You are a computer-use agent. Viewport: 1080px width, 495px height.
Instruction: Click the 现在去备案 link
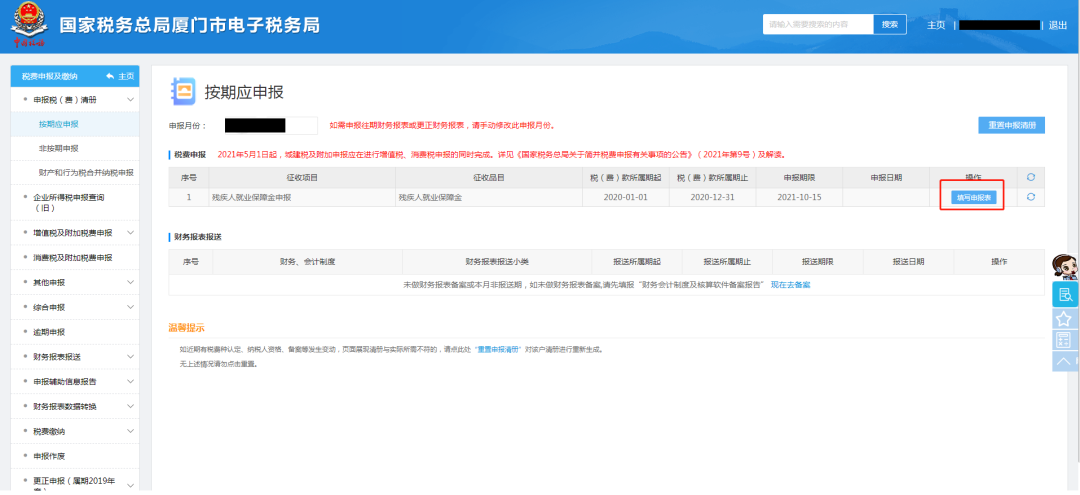[x=790, y=285]
